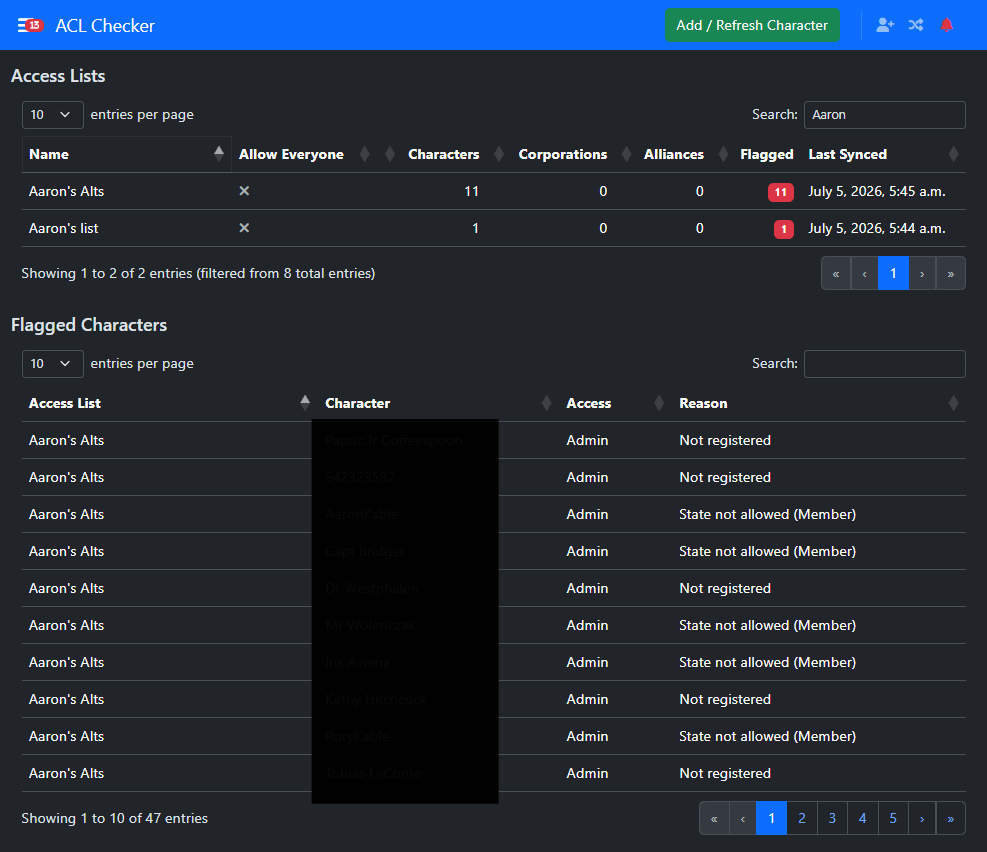Click Showing 1 to 10 of 47 entries
This screenshot has height=852, width=987.
tap(115, 818)
